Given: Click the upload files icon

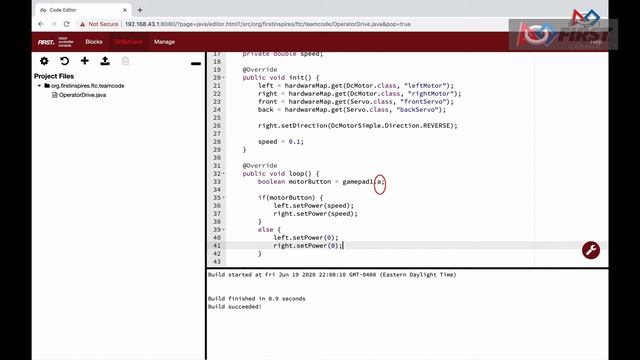Looking at the screenshot, I should 105,61.
